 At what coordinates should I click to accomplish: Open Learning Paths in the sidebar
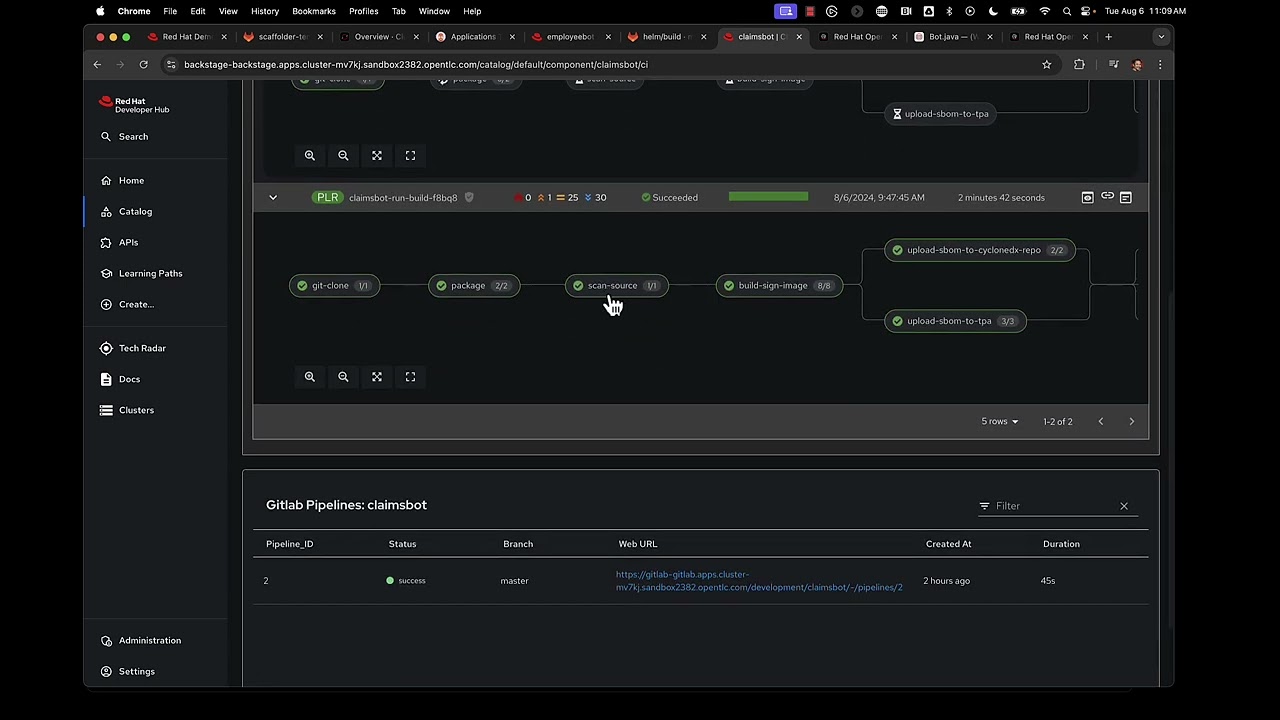(x=141, y=273)
